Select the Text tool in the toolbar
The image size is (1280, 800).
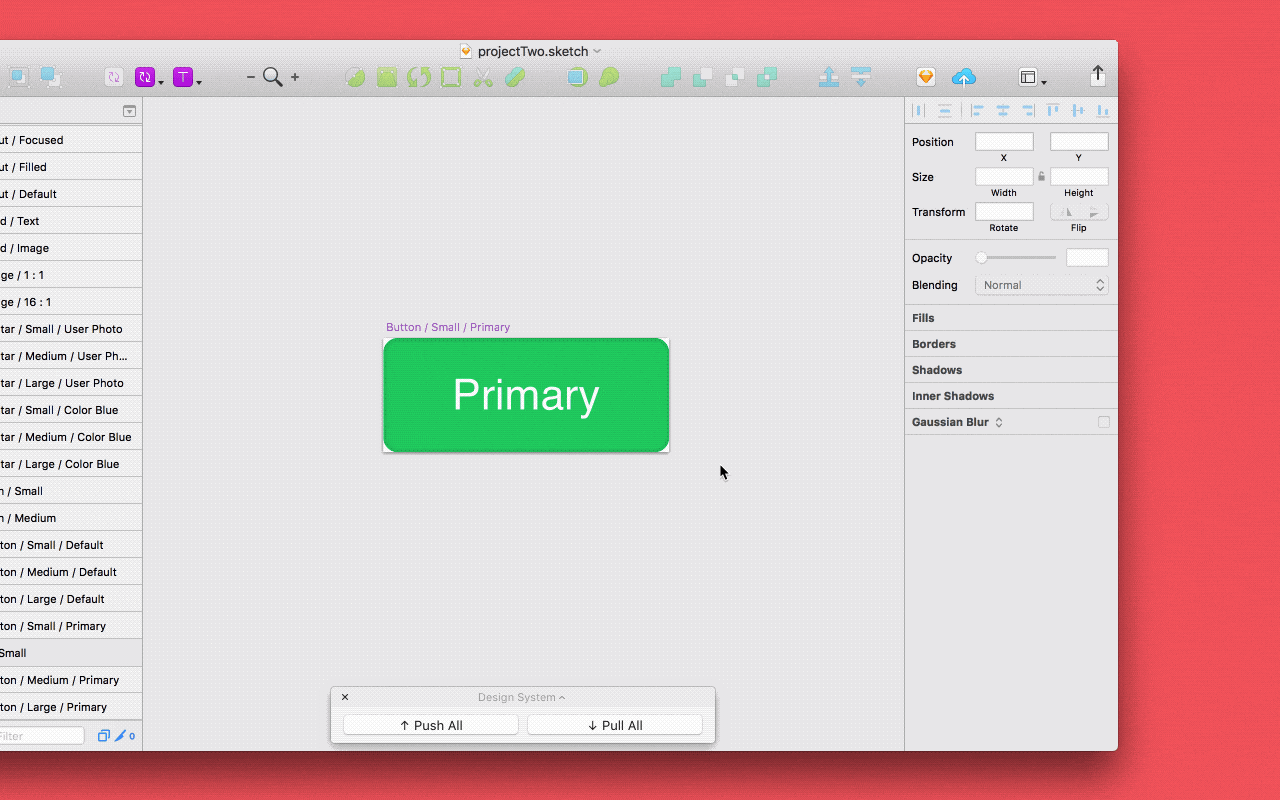(183, 77)
